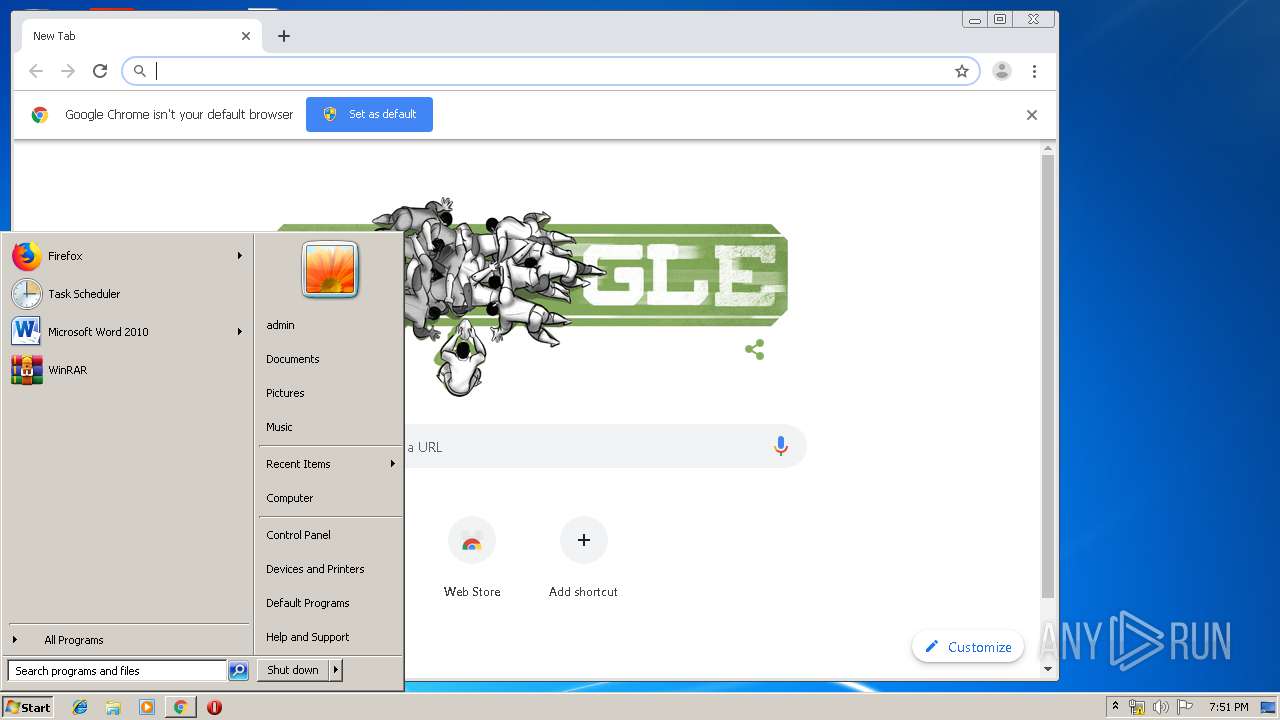Viewport: 1280px width, 720px height.
Task: Select the New Tab tab
Action: (142, 36)
